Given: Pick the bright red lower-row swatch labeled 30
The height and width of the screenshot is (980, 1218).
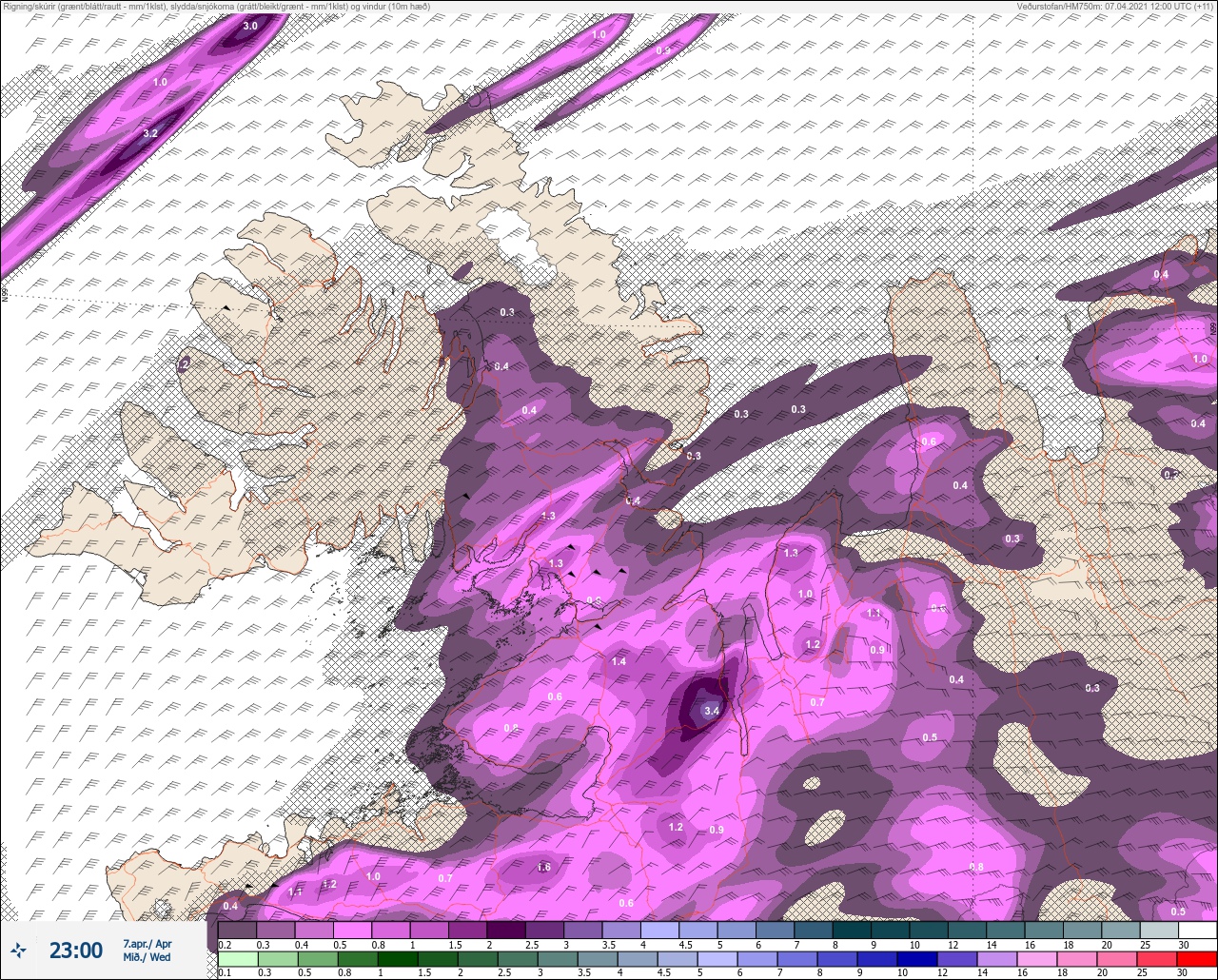Looking at the screenshot, I should pos(1197,959).
